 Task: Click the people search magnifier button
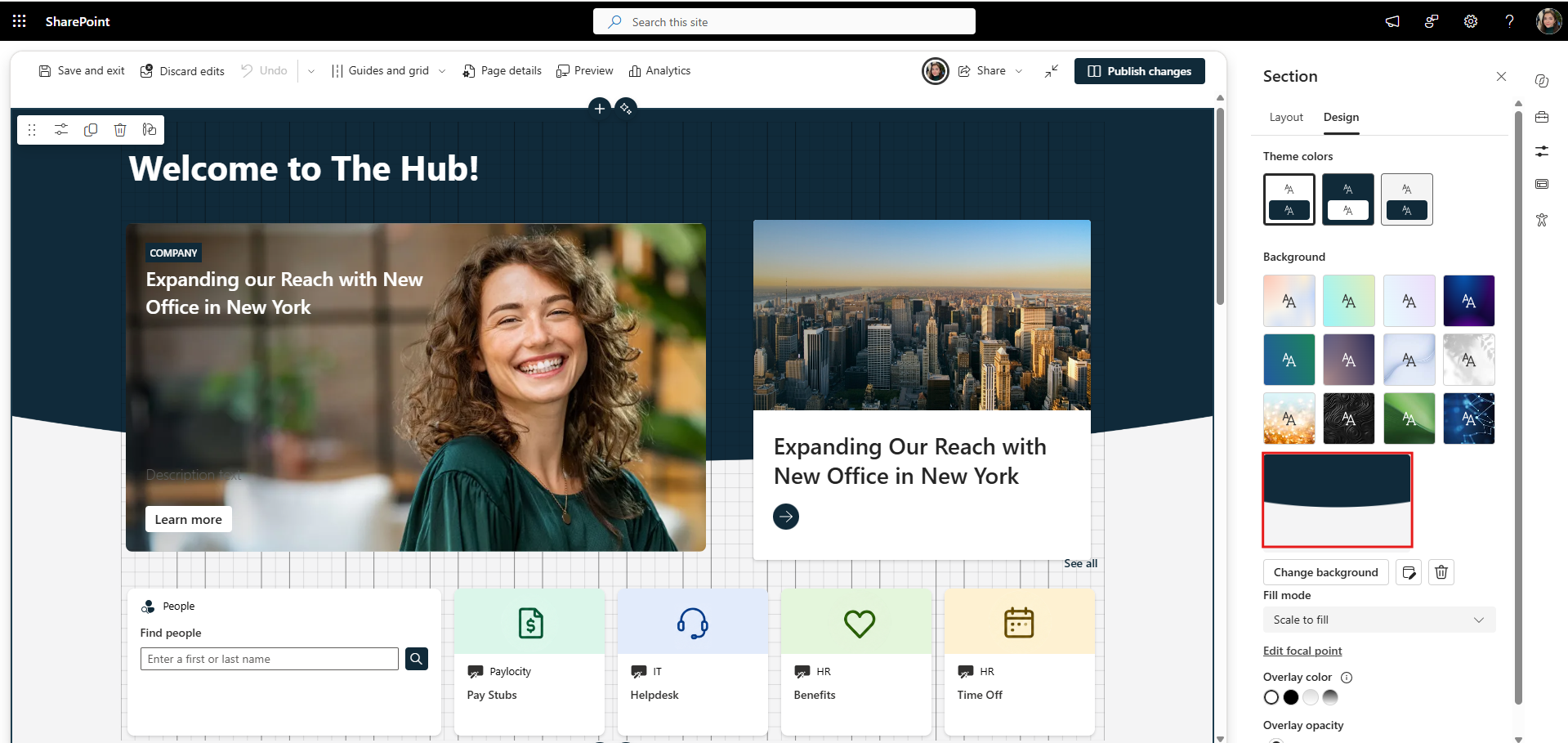pyautogui.click(x=417, y=659)
